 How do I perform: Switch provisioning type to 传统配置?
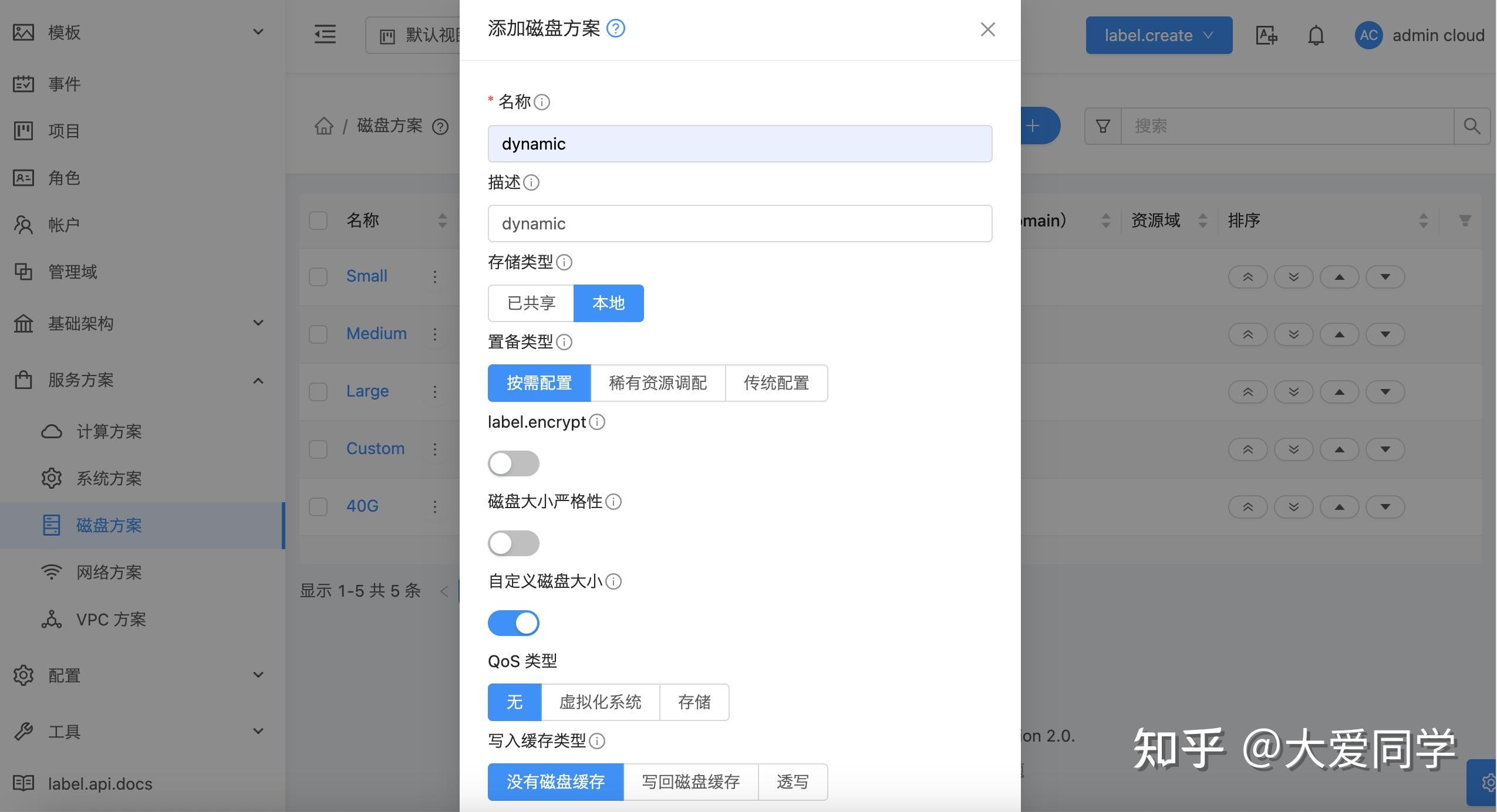pyautogui.click(x=776, y=383)
